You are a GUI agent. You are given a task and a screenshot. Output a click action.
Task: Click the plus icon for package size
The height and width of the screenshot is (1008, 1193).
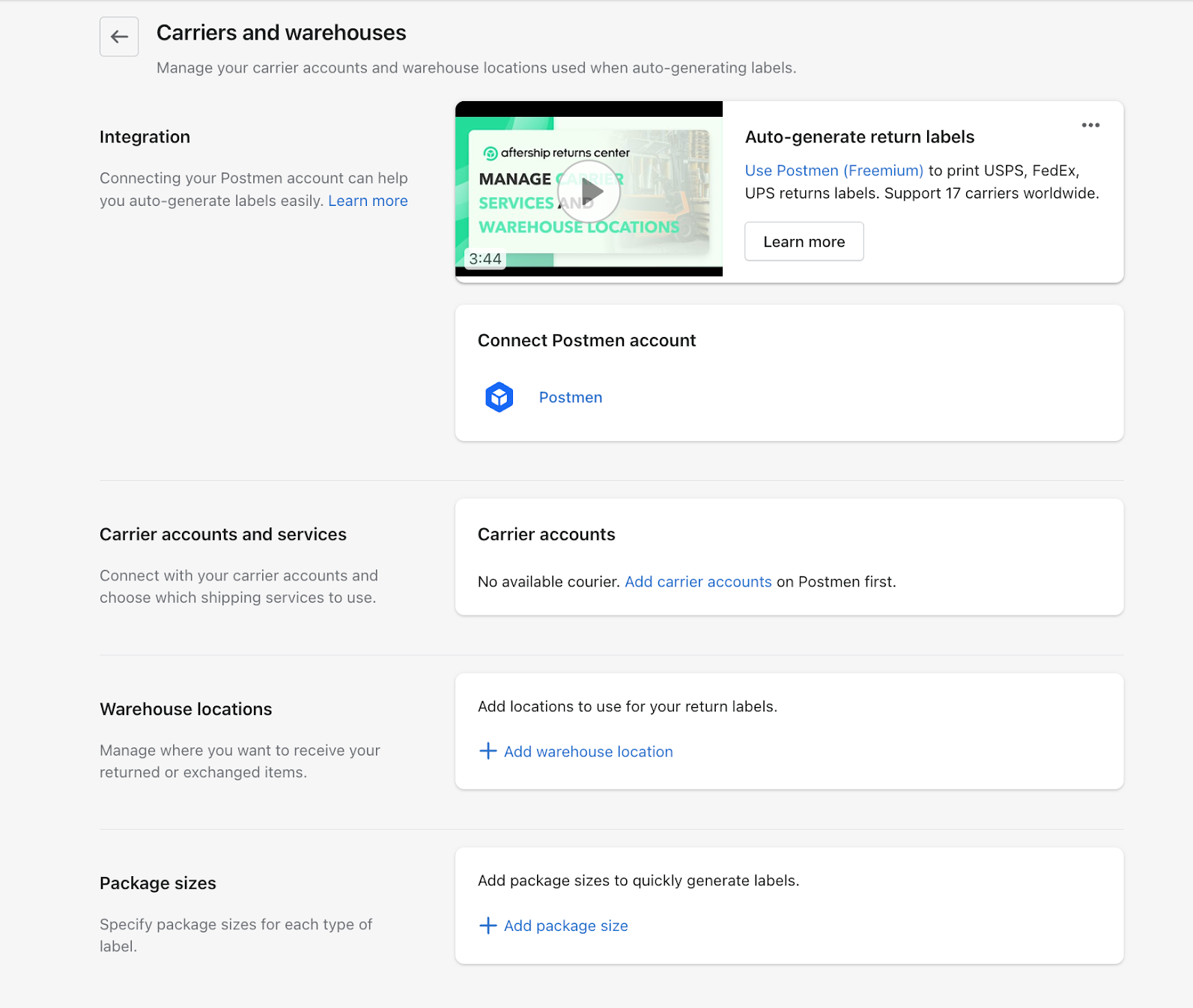pos(488,926)
